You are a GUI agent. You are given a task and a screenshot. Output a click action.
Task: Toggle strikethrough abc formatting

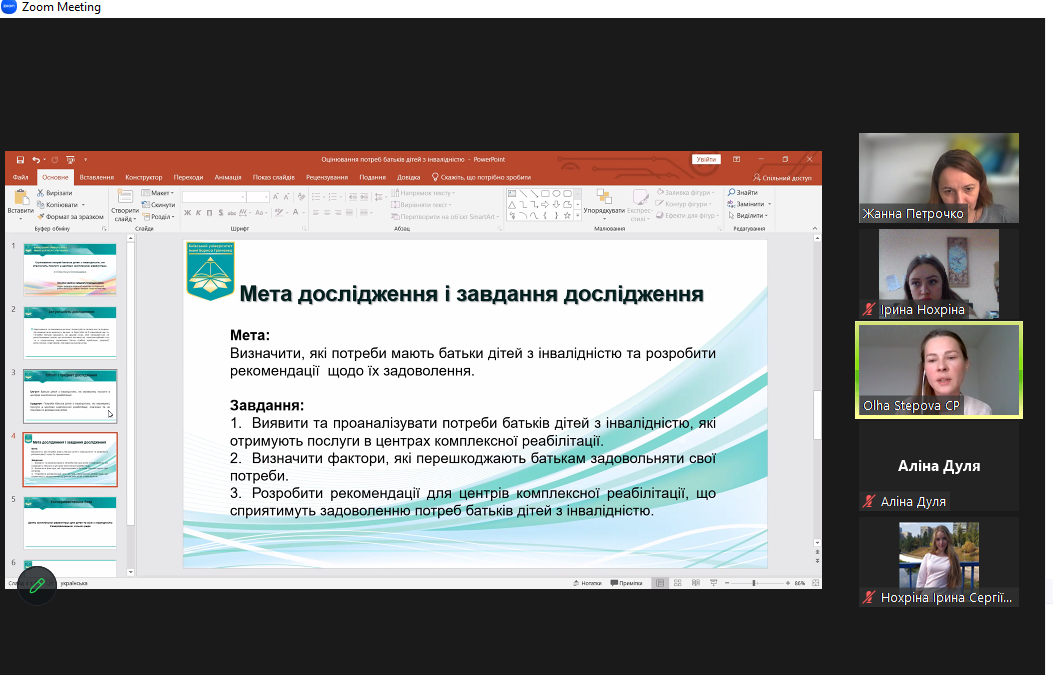coord(232,213)
